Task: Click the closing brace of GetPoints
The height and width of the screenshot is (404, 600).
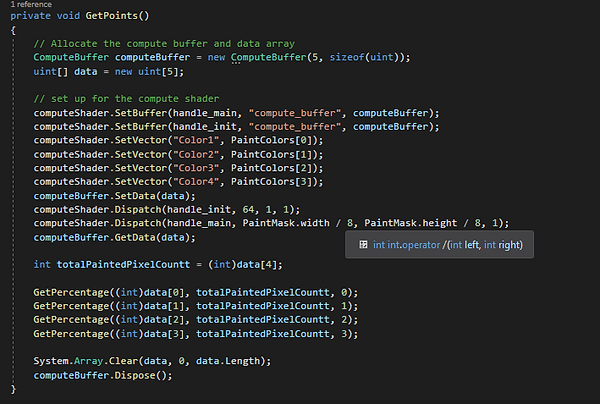Action: [13, 389]
